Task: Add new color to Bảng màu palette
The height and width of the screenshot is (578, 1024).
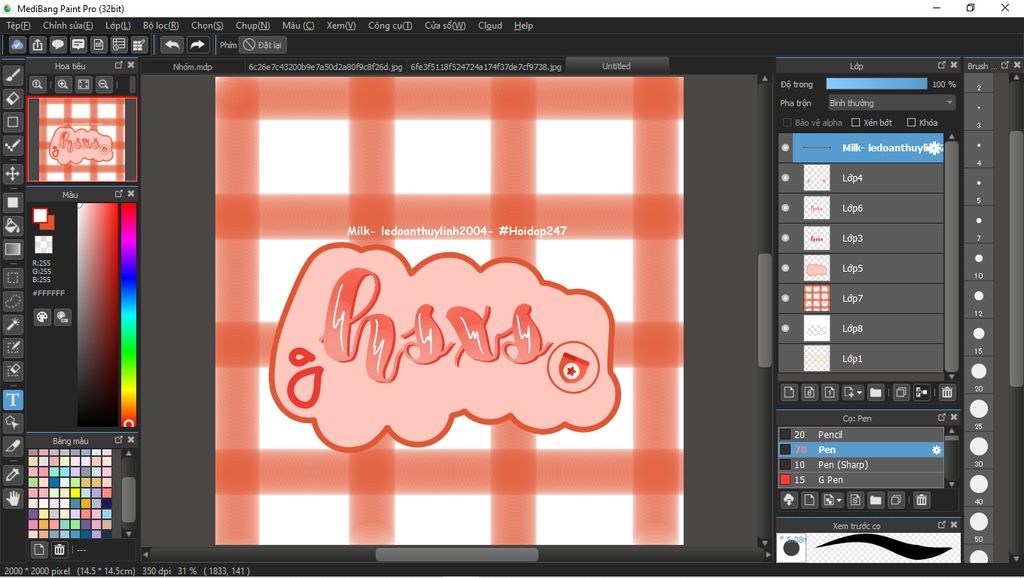Action: (x=39, y=549)
